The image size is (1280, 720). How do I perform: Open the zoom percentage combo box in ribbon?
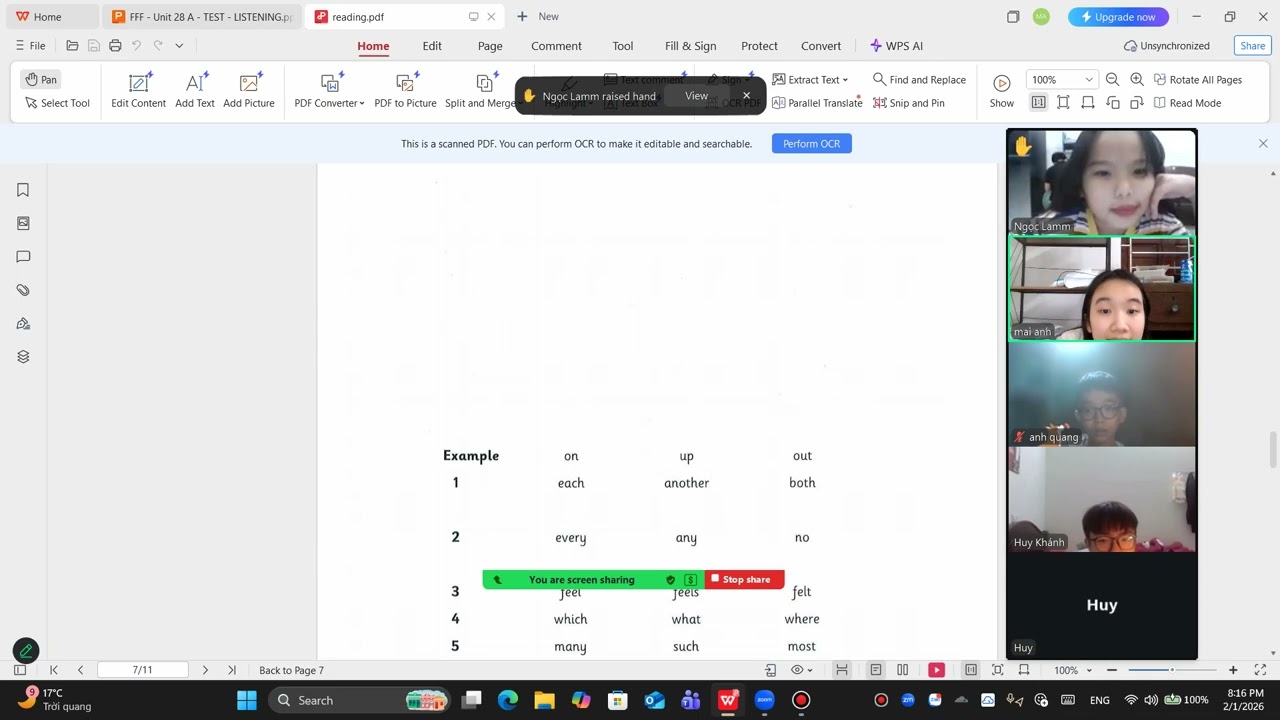(1062, 80)
